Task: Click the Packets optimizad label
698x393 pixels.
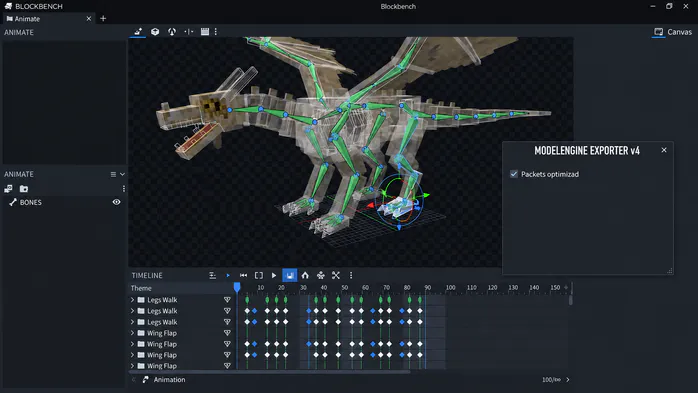Action: click(550, 174)
